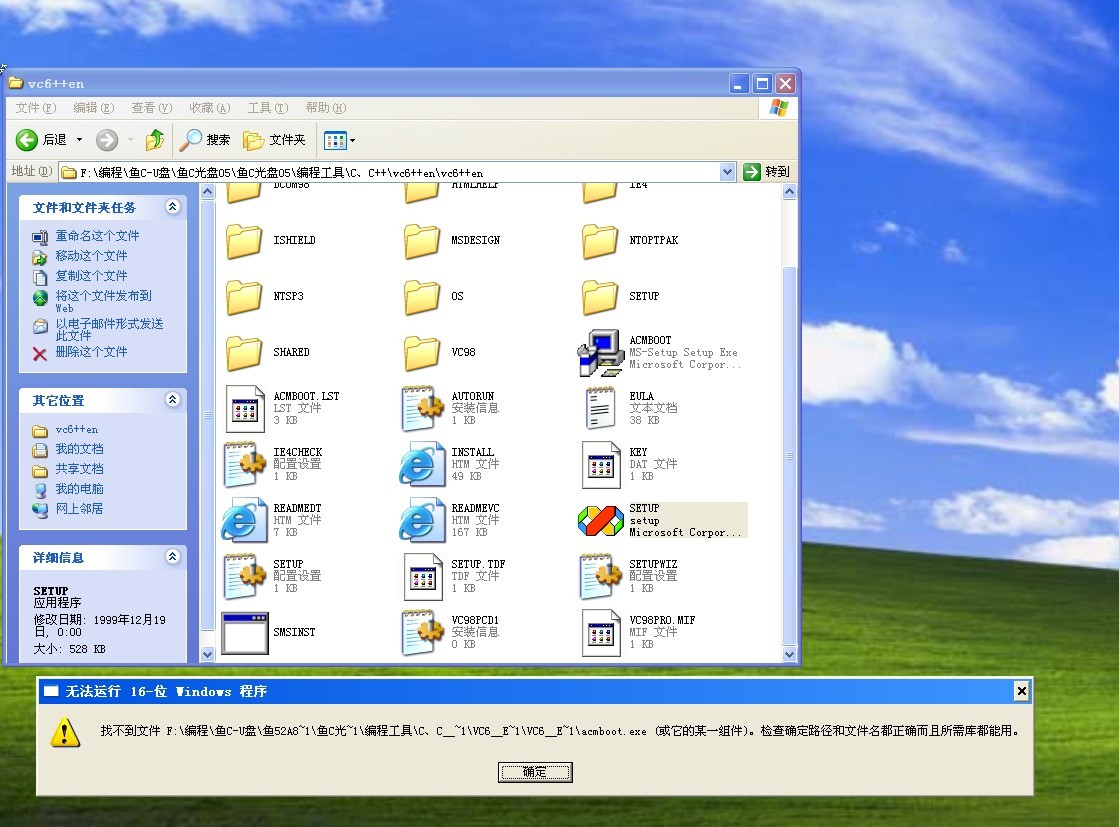Collapse the 详细信息 panel
The height and width of the screenshot is (827, 1119).
click(172, 557)
